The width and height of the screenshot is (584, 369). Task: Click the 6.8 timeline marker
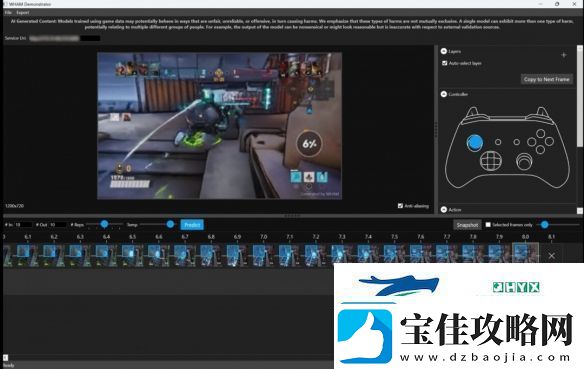pos(211,236)
